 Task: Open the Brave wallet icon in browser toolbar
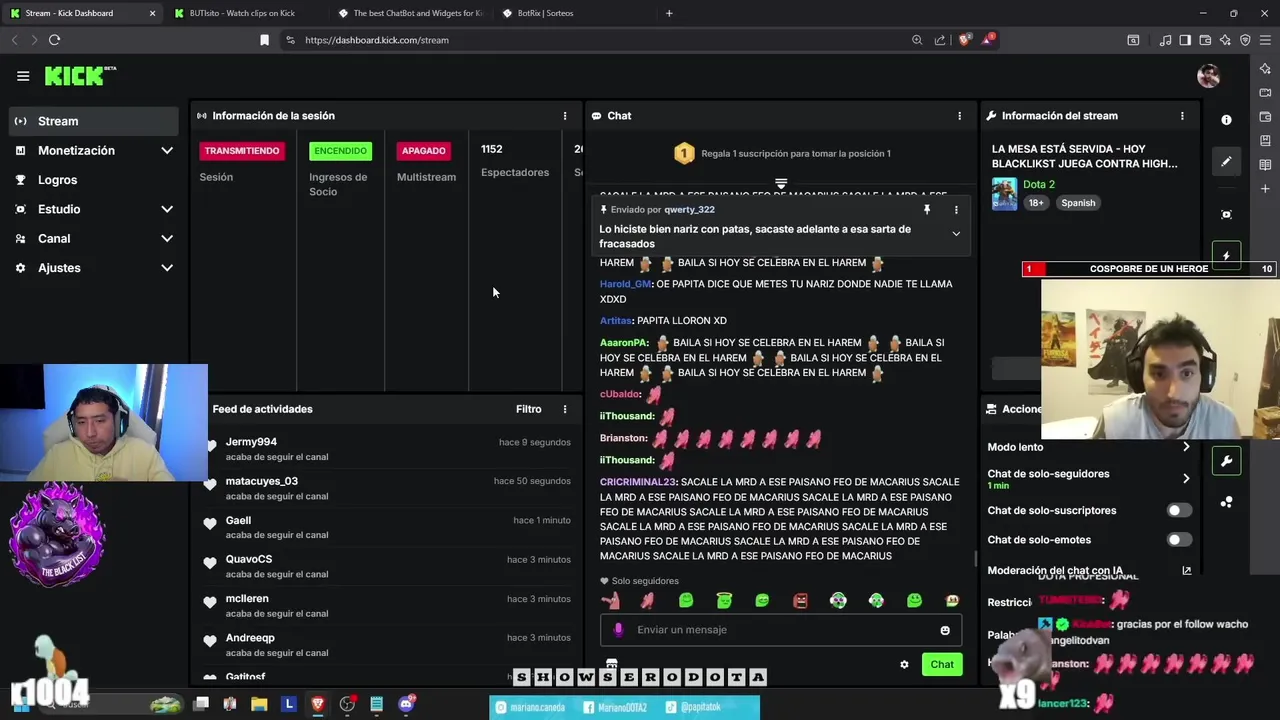click(x=1206, y=40)
